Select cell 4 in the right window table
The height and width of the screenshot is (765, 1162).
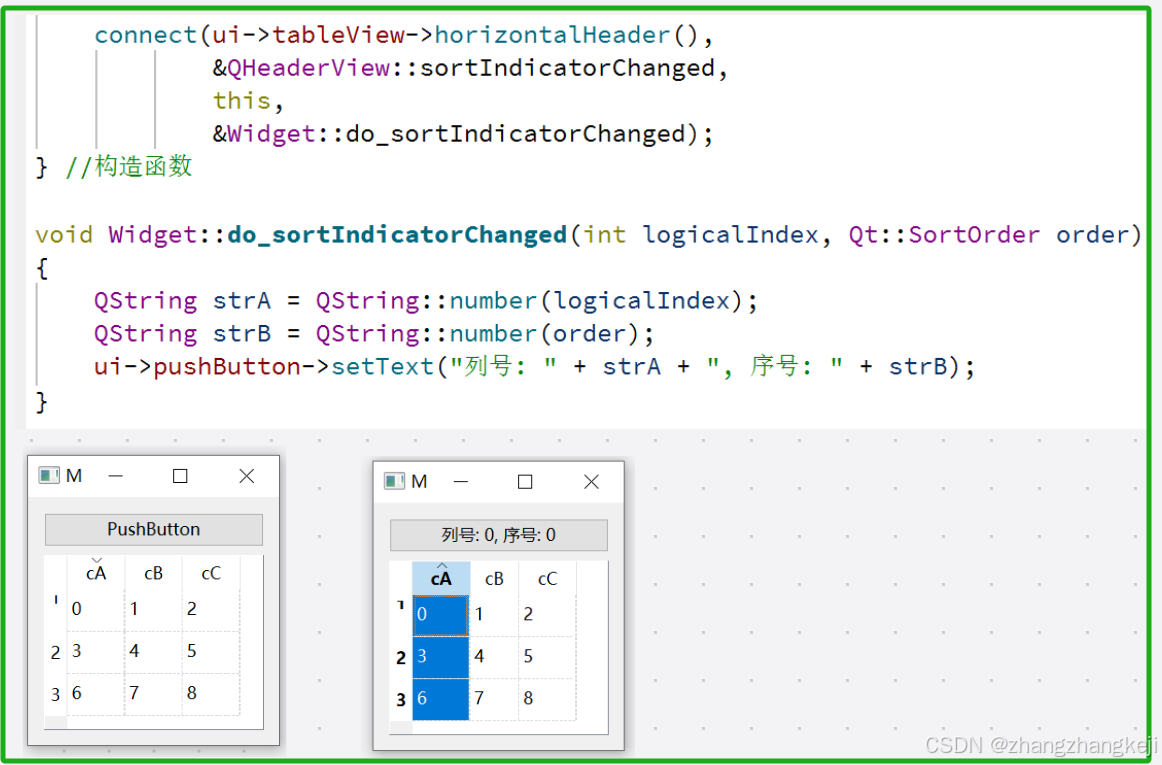494,657
